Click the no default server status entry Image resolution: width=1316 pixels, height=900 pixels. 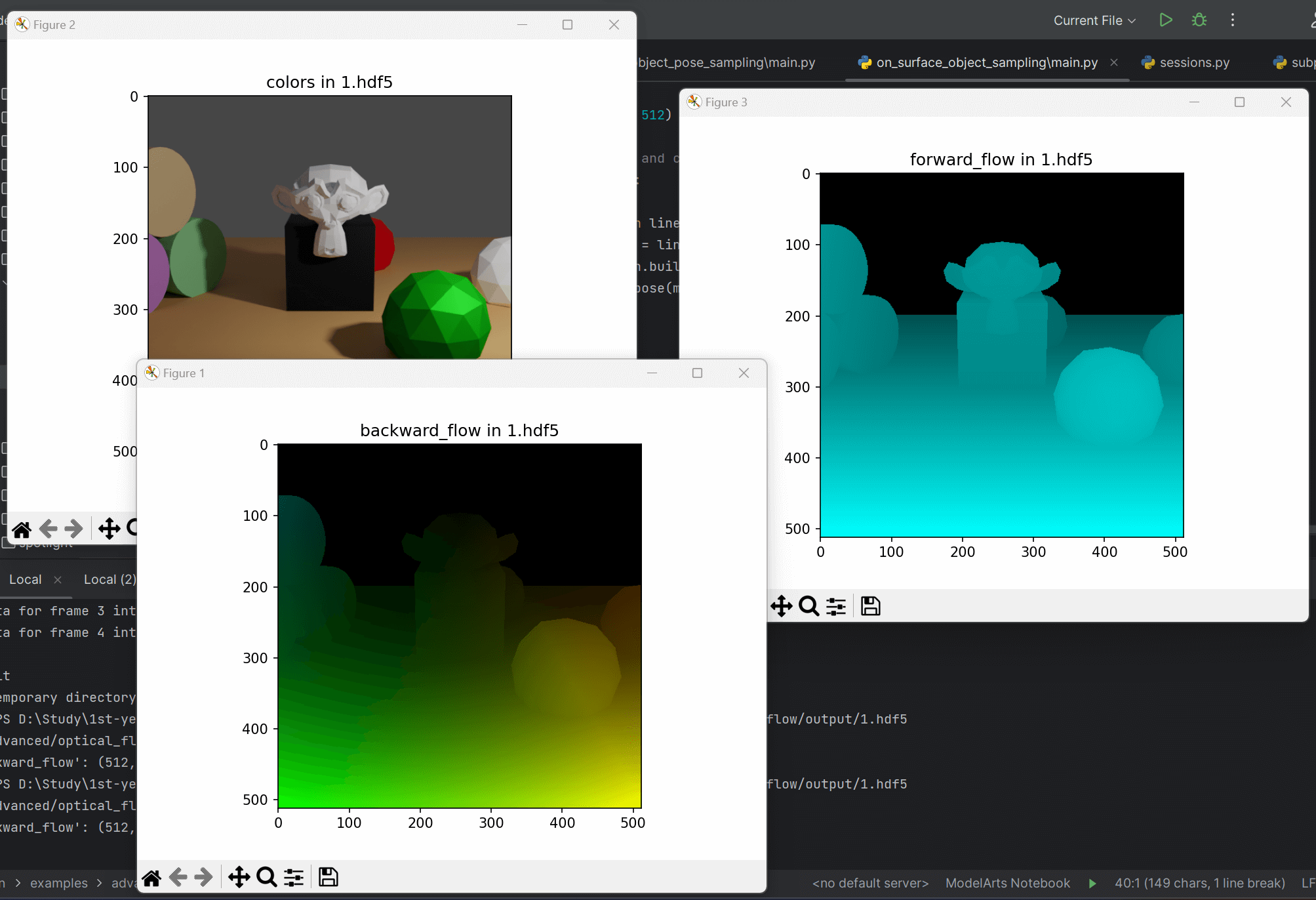[x=871, y=884]
